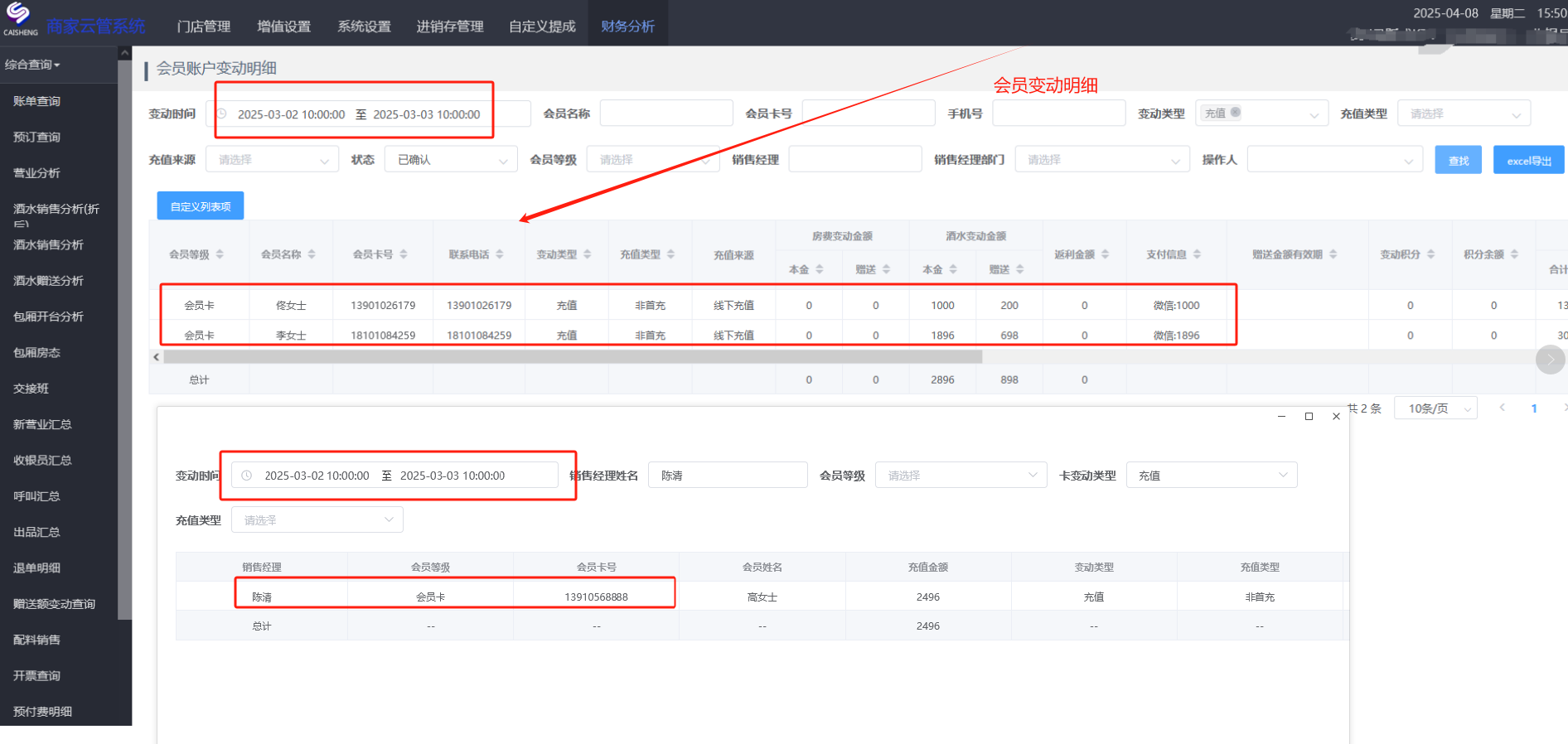Click 自定义列表项 button
The image size is (1568, 744).
201,205
